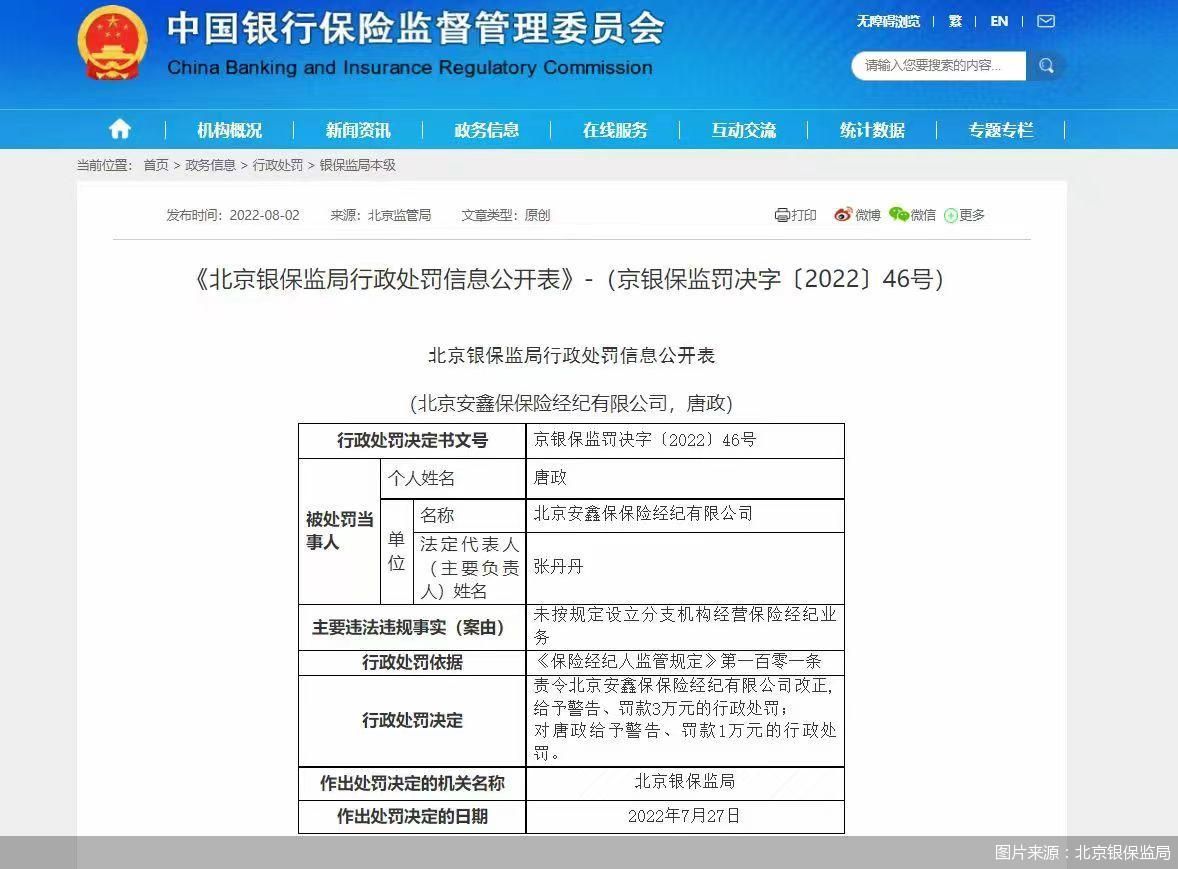The width and height of the screenshot is (1178, 869).
Task: Click the site title 中国银行保险监督管理委员会
Action: (x=415, y=28)
